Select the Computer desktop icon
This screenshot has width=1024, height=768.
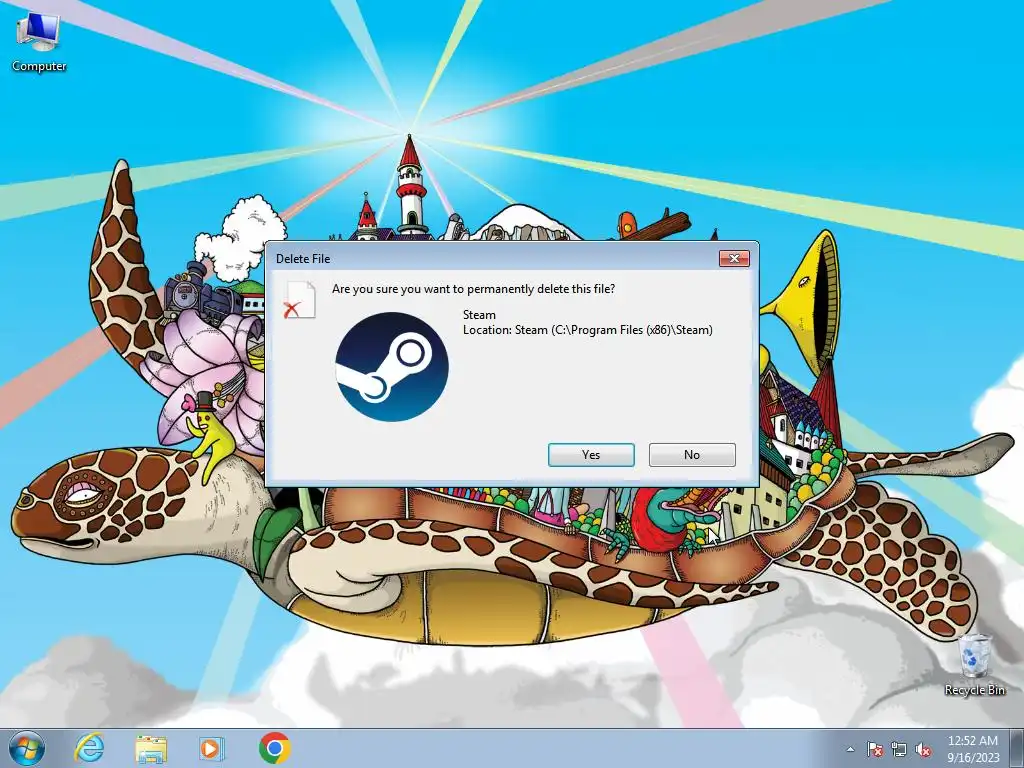click(39, 42)
